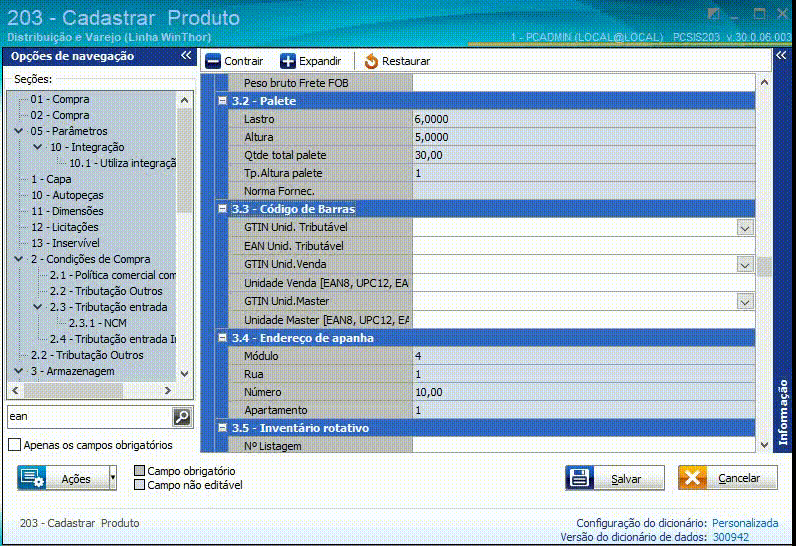Click property grid scroll down arrow
The height and width of the screenshot is (546, 796).
coord(765,445)
